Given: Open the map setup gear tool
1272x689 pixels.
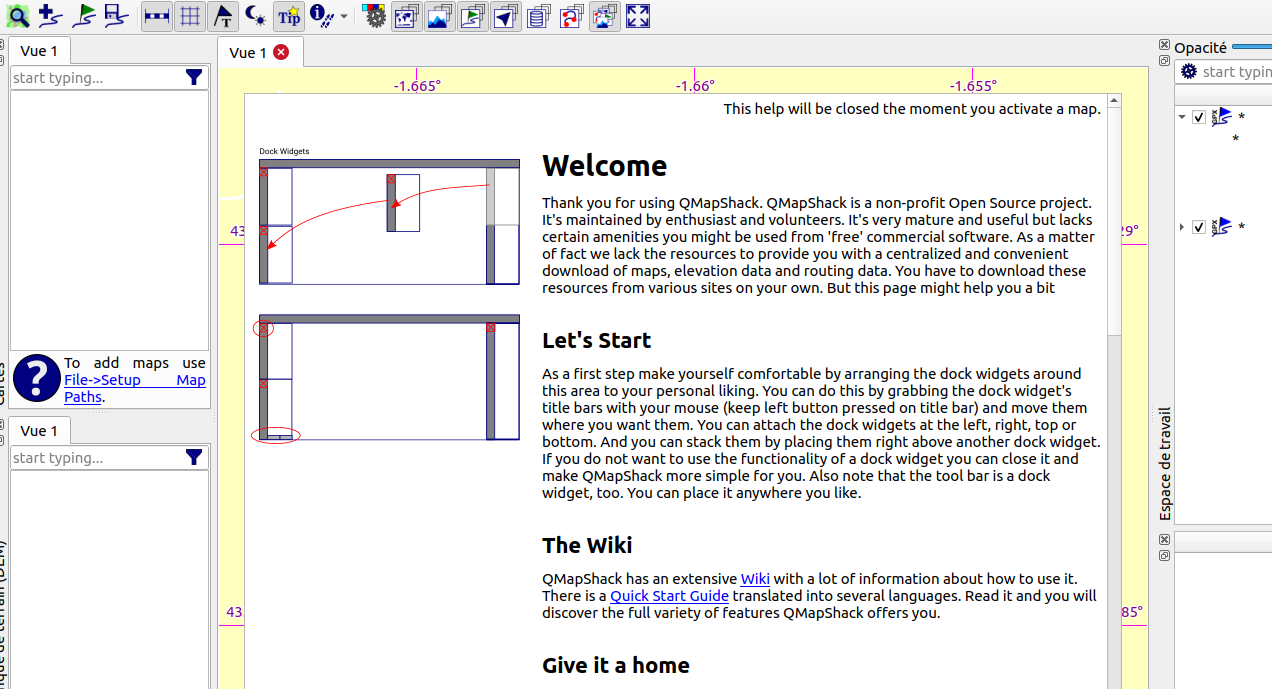Looking at the screenshot, I should point(374,16).
